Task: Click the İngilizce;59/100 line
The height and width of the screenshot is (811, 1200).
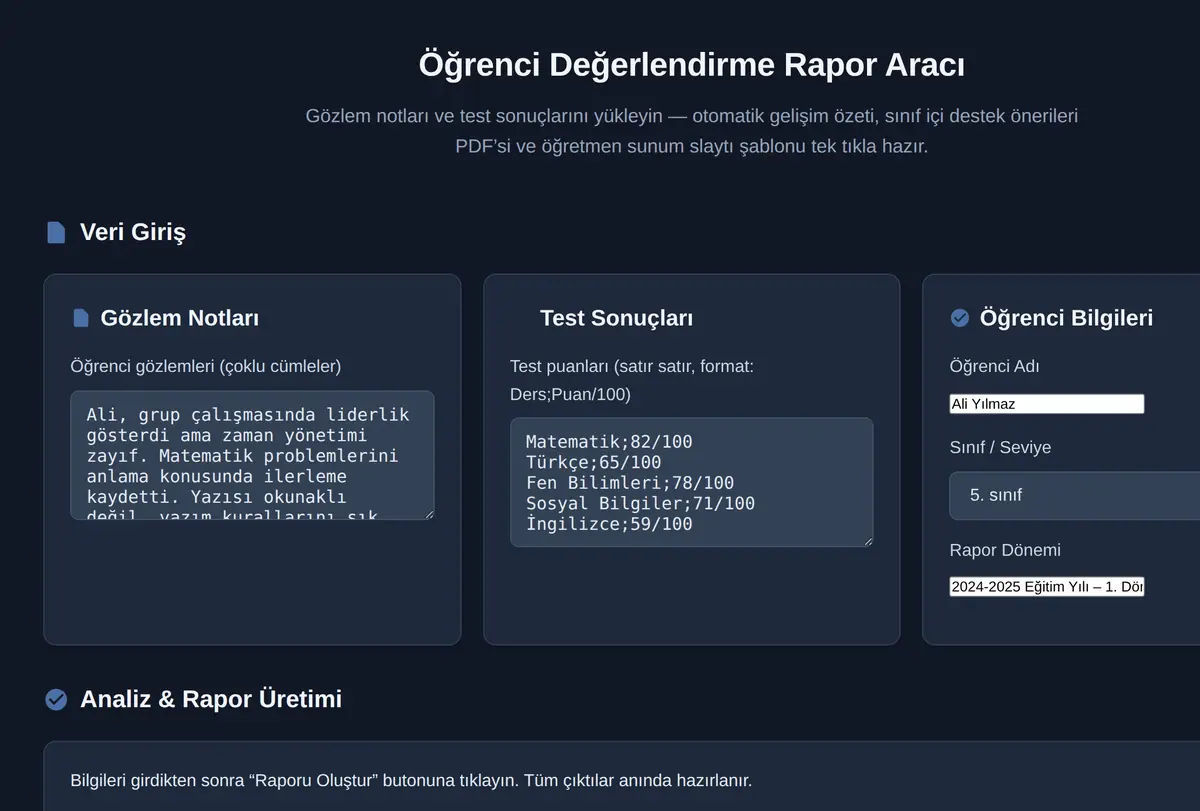Action: tap(609, 524)
